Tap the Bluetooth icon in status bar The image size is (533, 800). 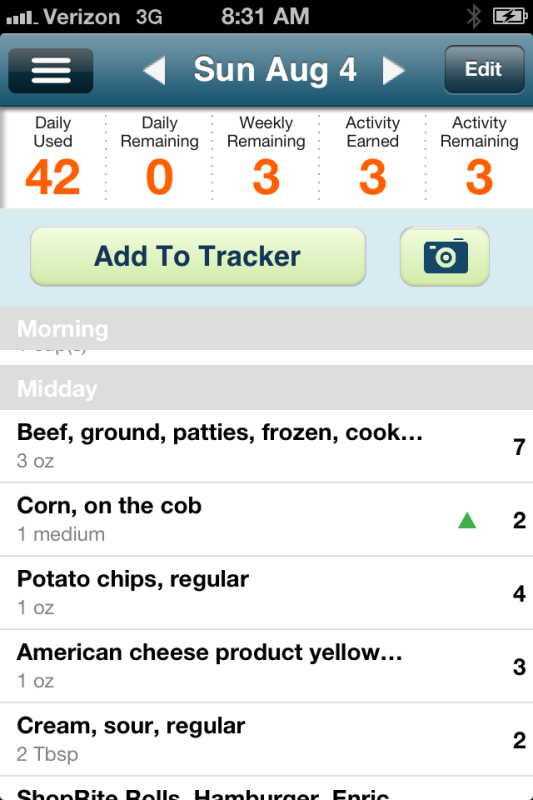coord(474,16)
